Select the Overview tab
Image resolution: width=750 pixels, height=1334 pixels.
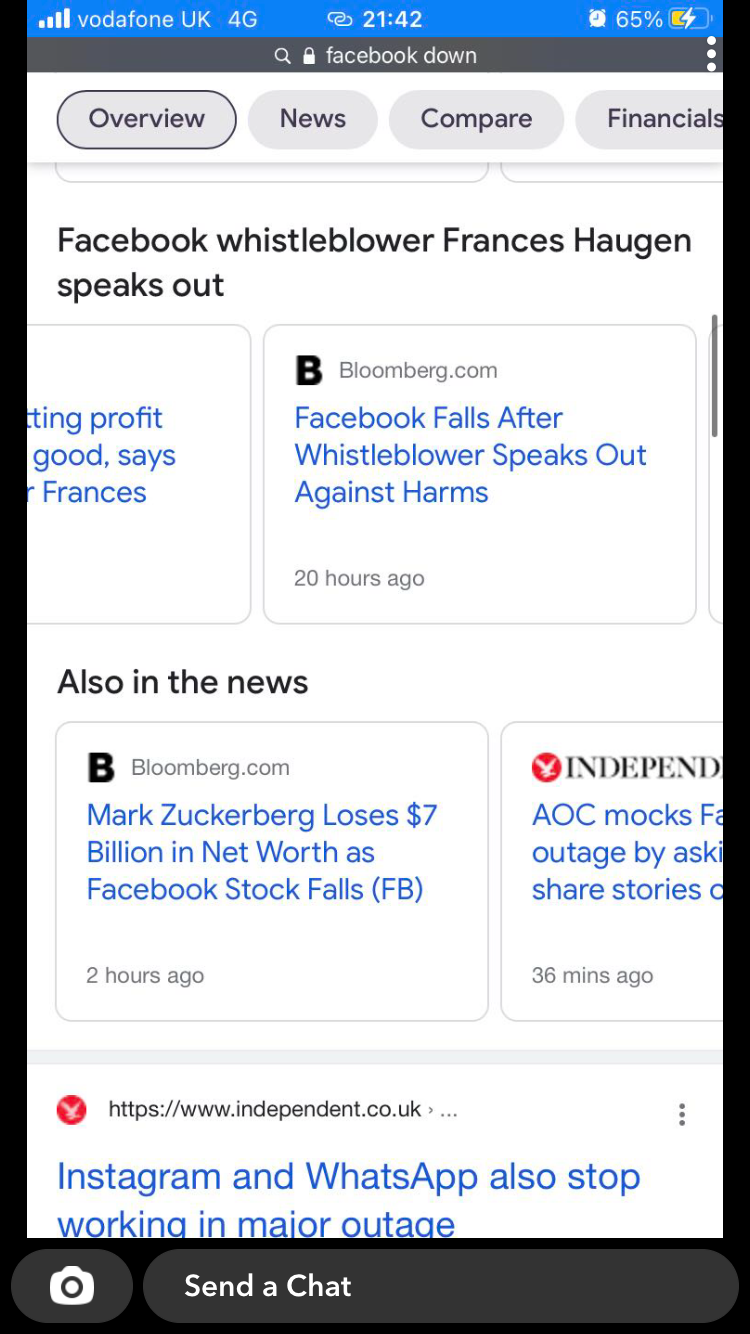pos(146,119)
